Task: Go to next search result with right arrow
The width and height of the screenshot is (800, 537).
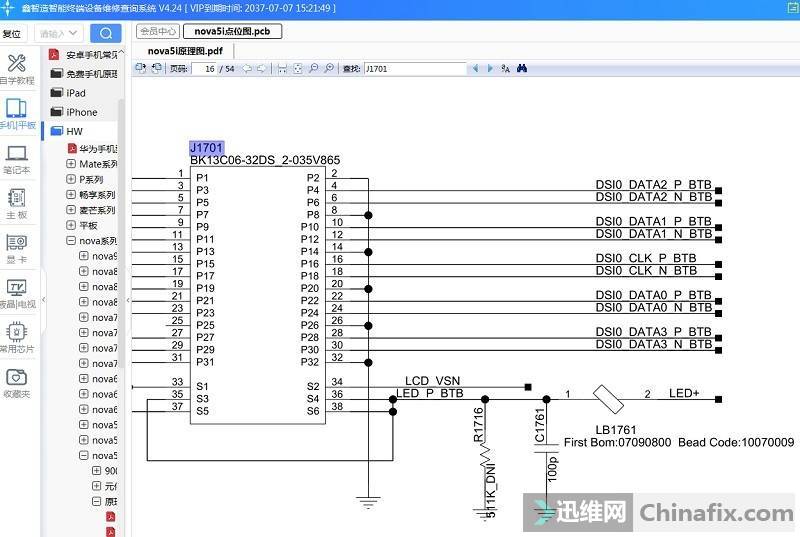Action: click(489, 69)
